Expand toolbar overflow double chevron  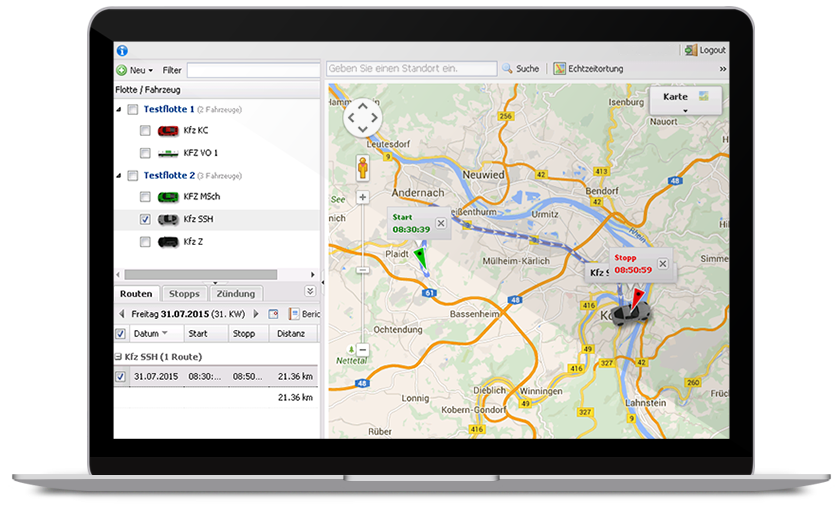pyautogui.click(x=723, y=69)
